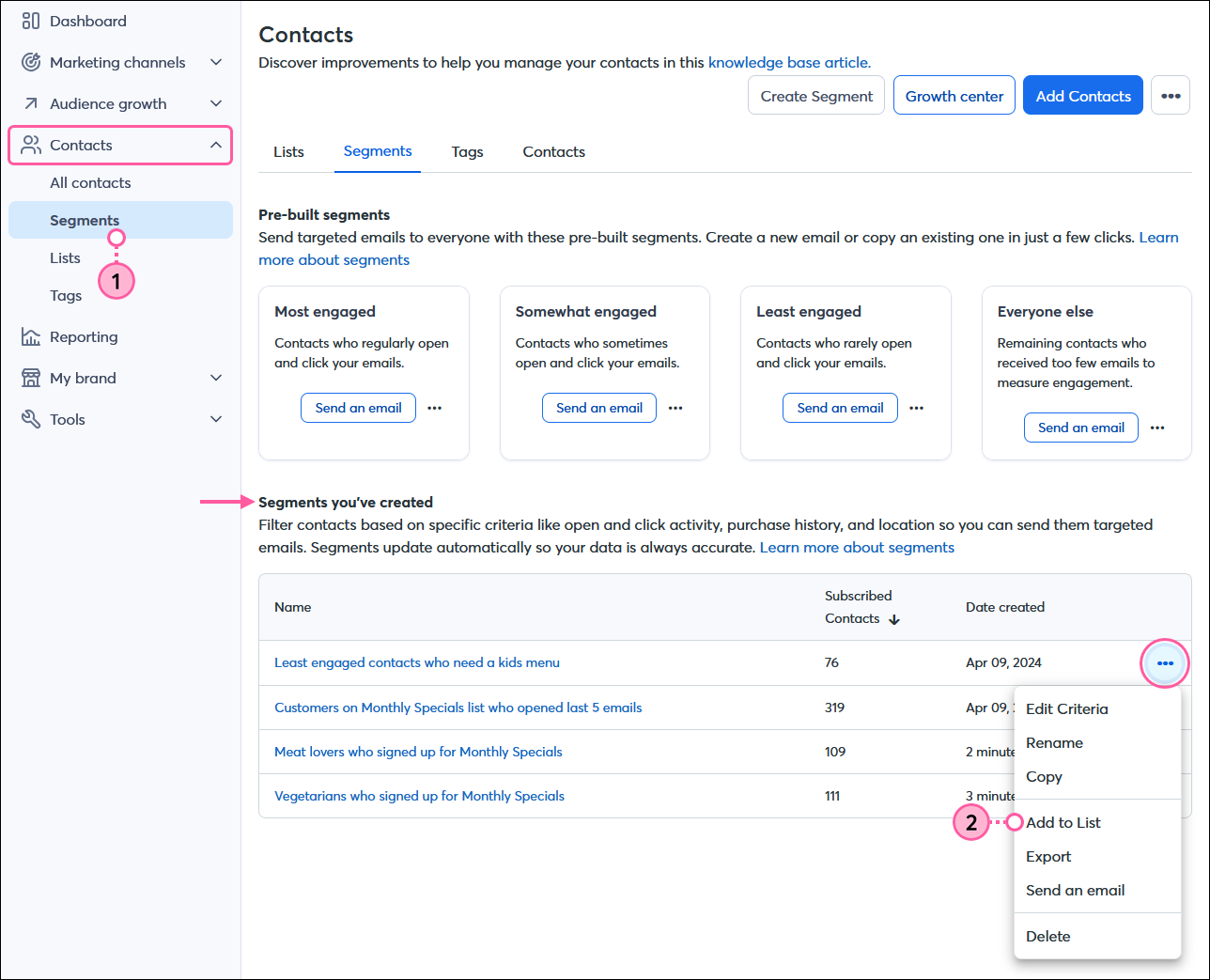The image size is (1210, 980).
Task: Click the 109 subscribed contacts value
Action: 835,752
